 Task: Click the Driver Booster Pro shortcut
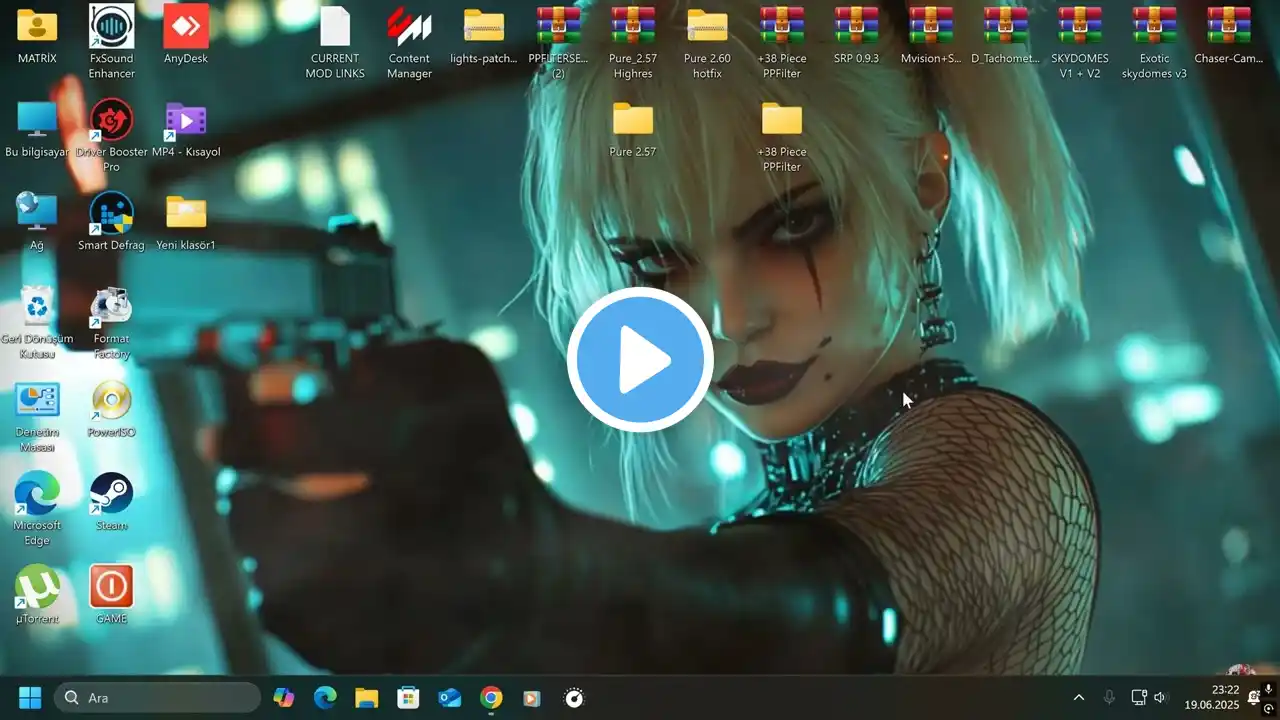(111, 120)
